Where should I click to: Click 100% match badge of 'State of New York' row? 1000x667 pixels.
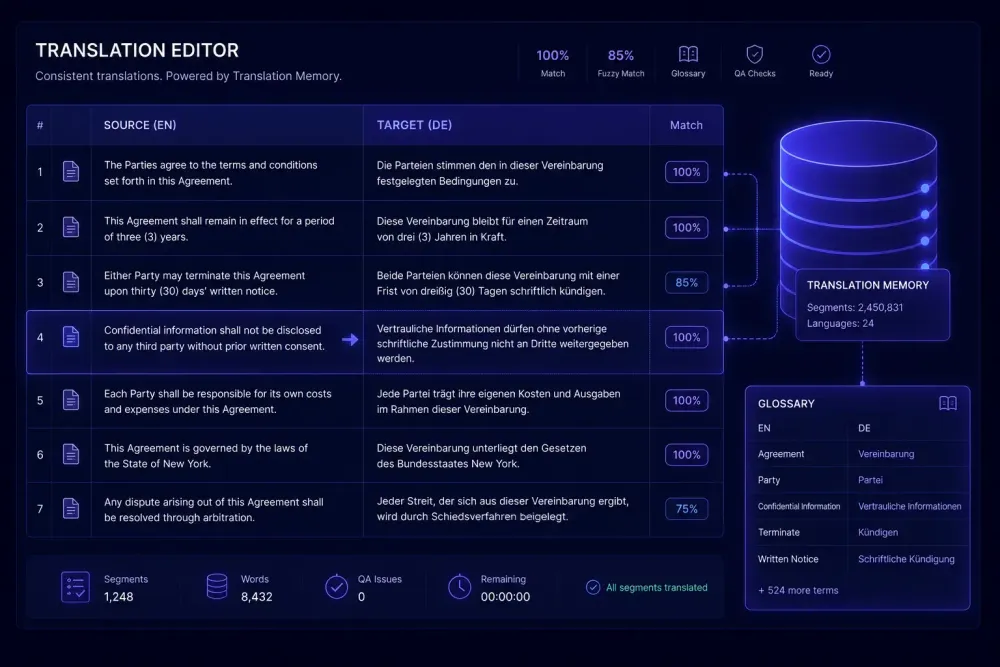686,455
